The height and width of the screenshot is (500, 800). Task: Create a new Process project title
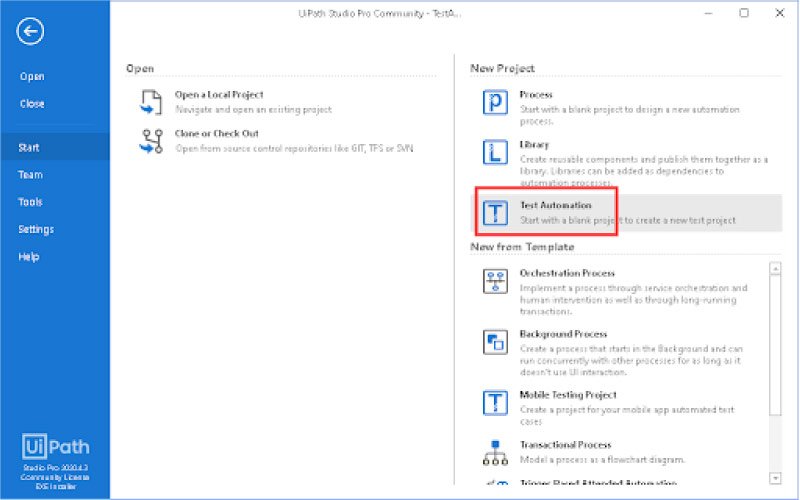[536, 94]
